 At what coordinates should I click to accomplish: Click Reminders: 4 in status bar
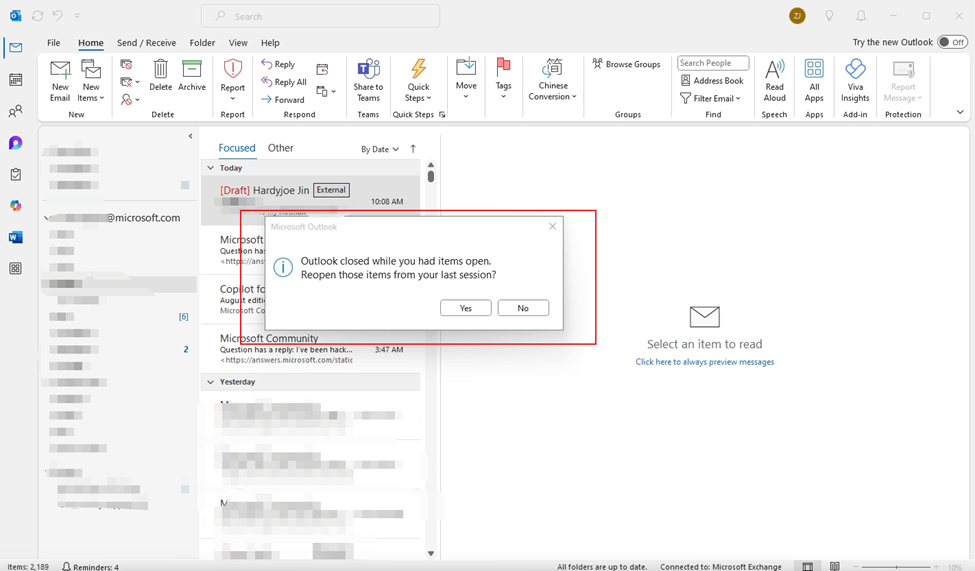[90, 567]
